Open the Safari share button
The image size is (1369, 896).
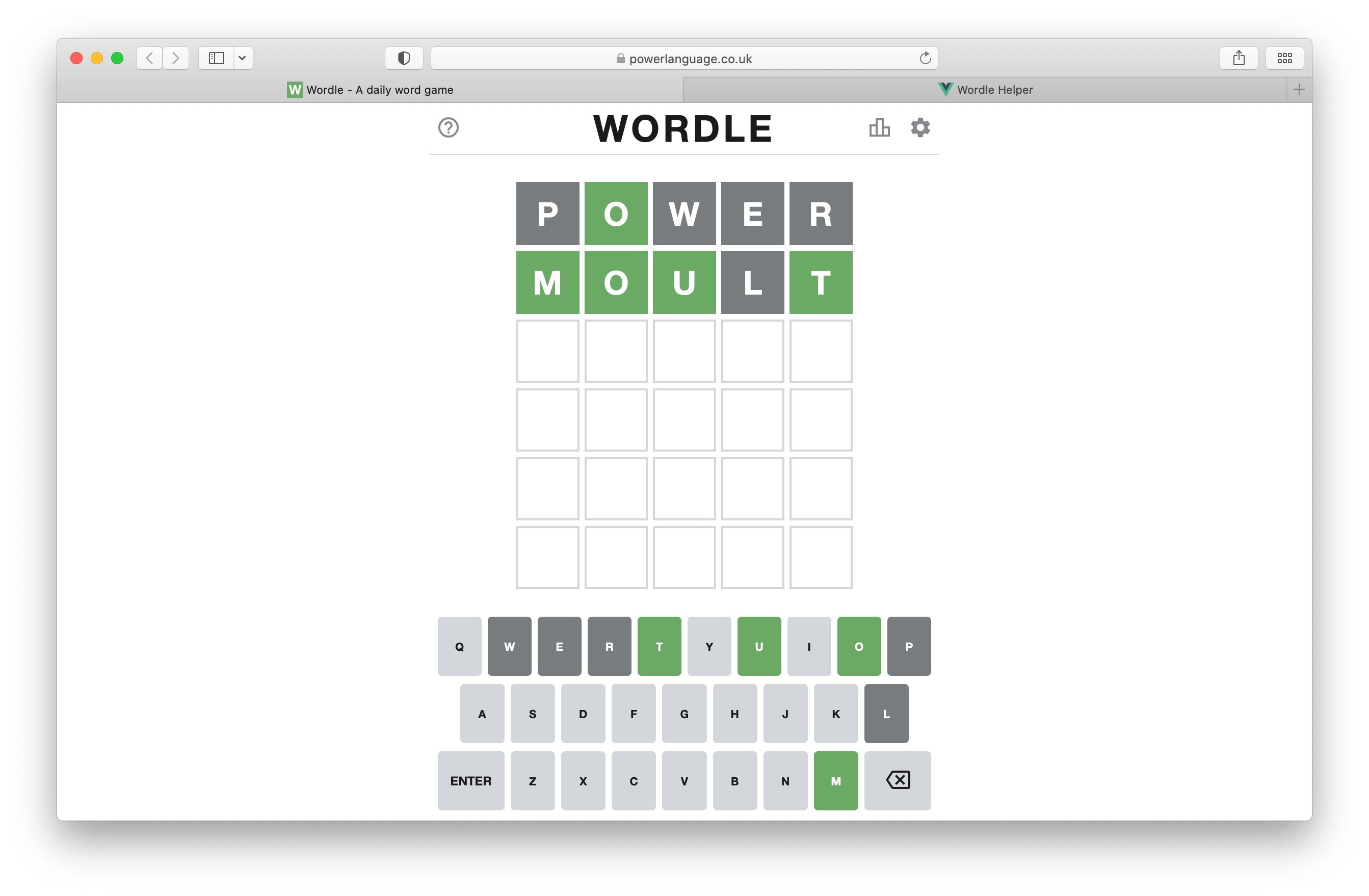(x=1239, y=58)
